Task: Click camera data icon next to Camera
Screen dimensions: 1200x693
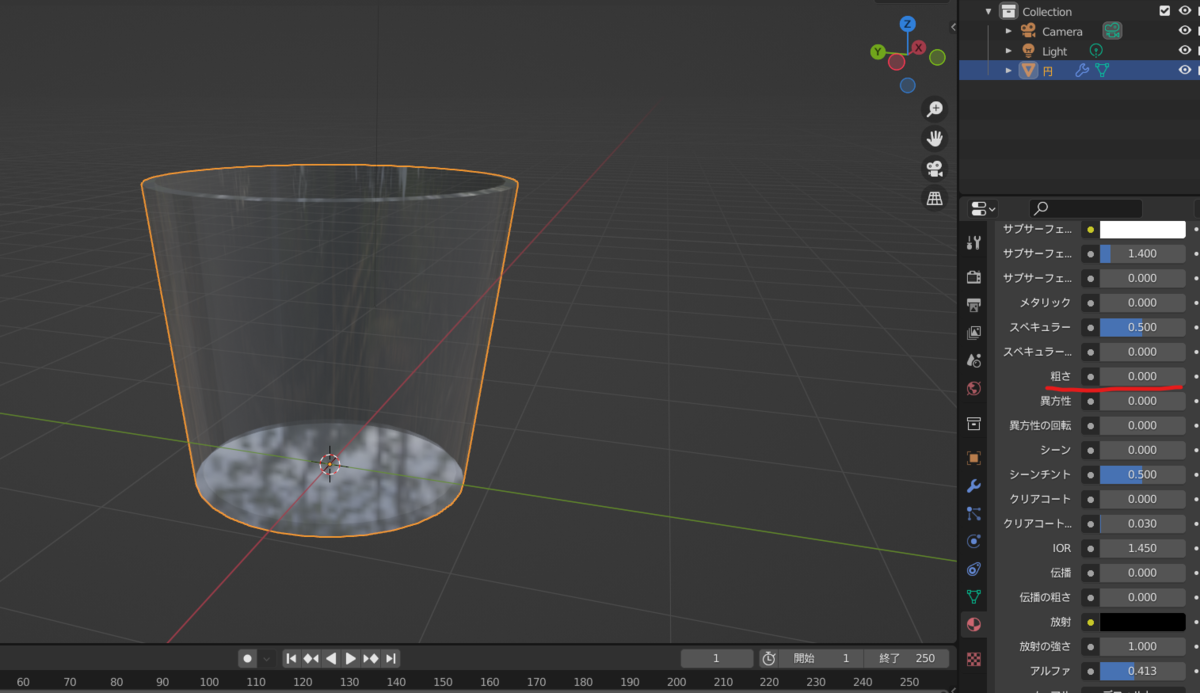Action: (x=1112, y=31)
